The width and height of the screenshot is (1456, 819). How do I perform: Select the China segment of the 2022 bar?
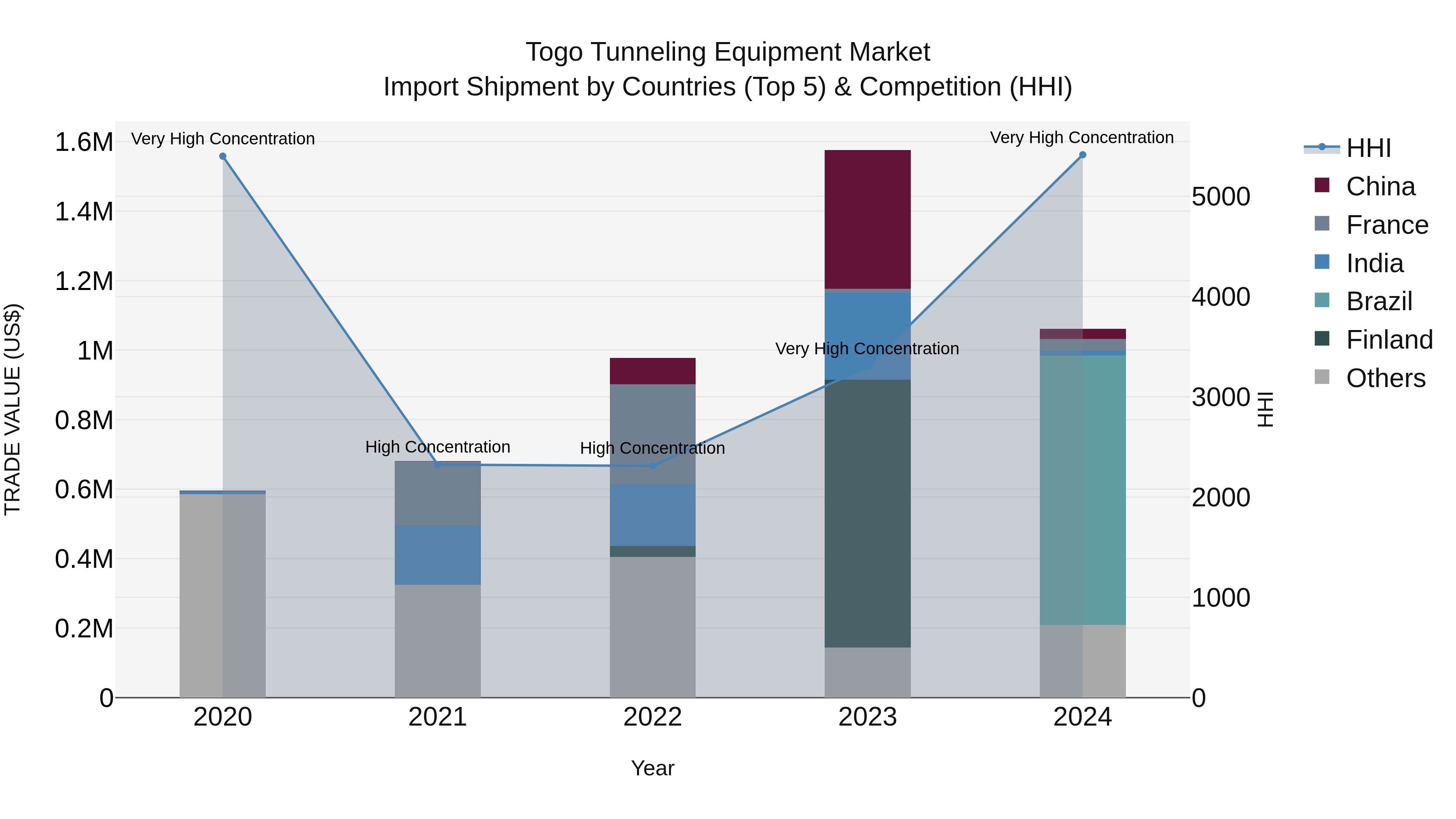tap(653, 371)
